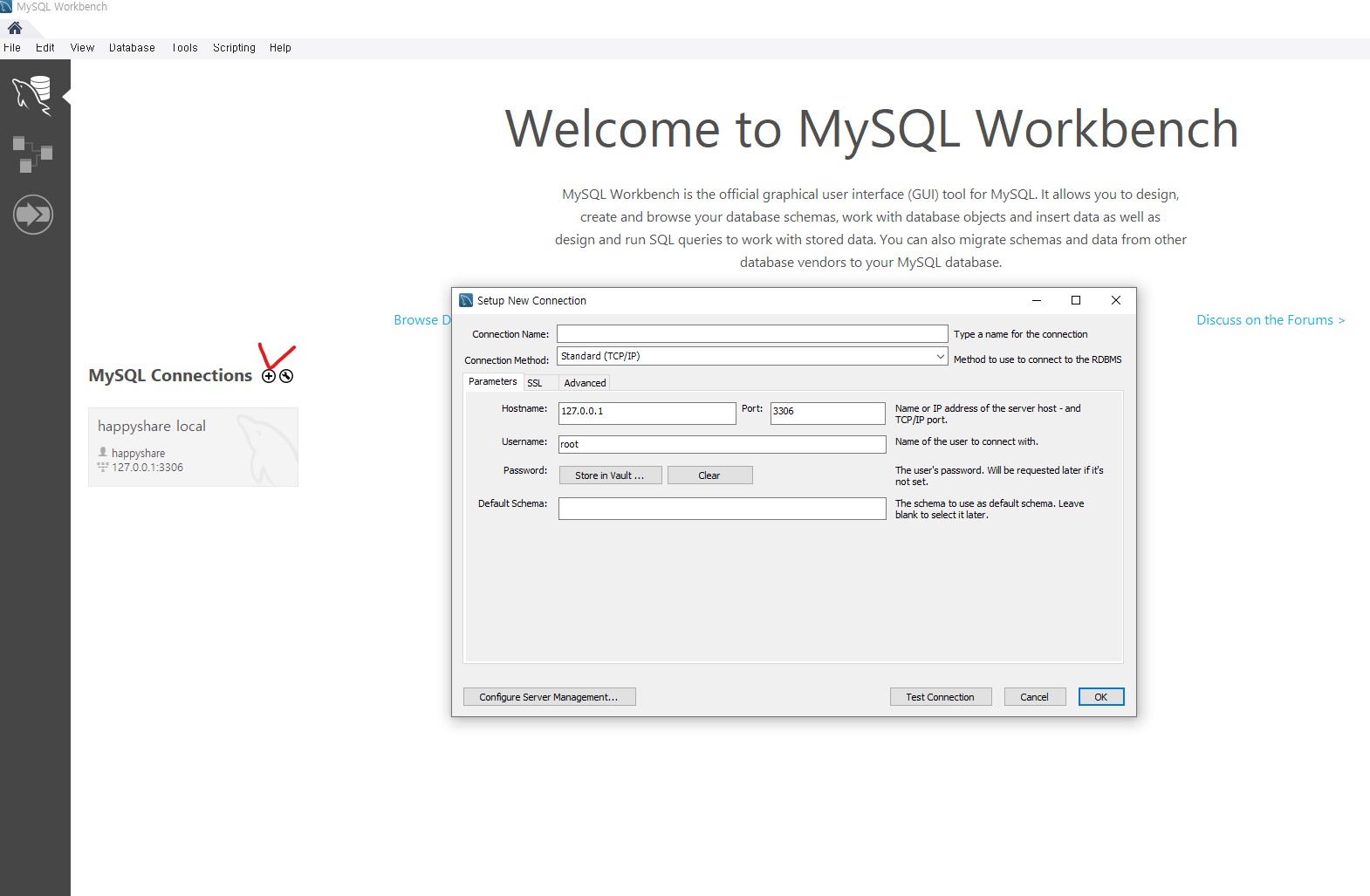Viewport: 1370px width, 896px height.
Task: Click Store in Vault button
Action: coord(610,475)
